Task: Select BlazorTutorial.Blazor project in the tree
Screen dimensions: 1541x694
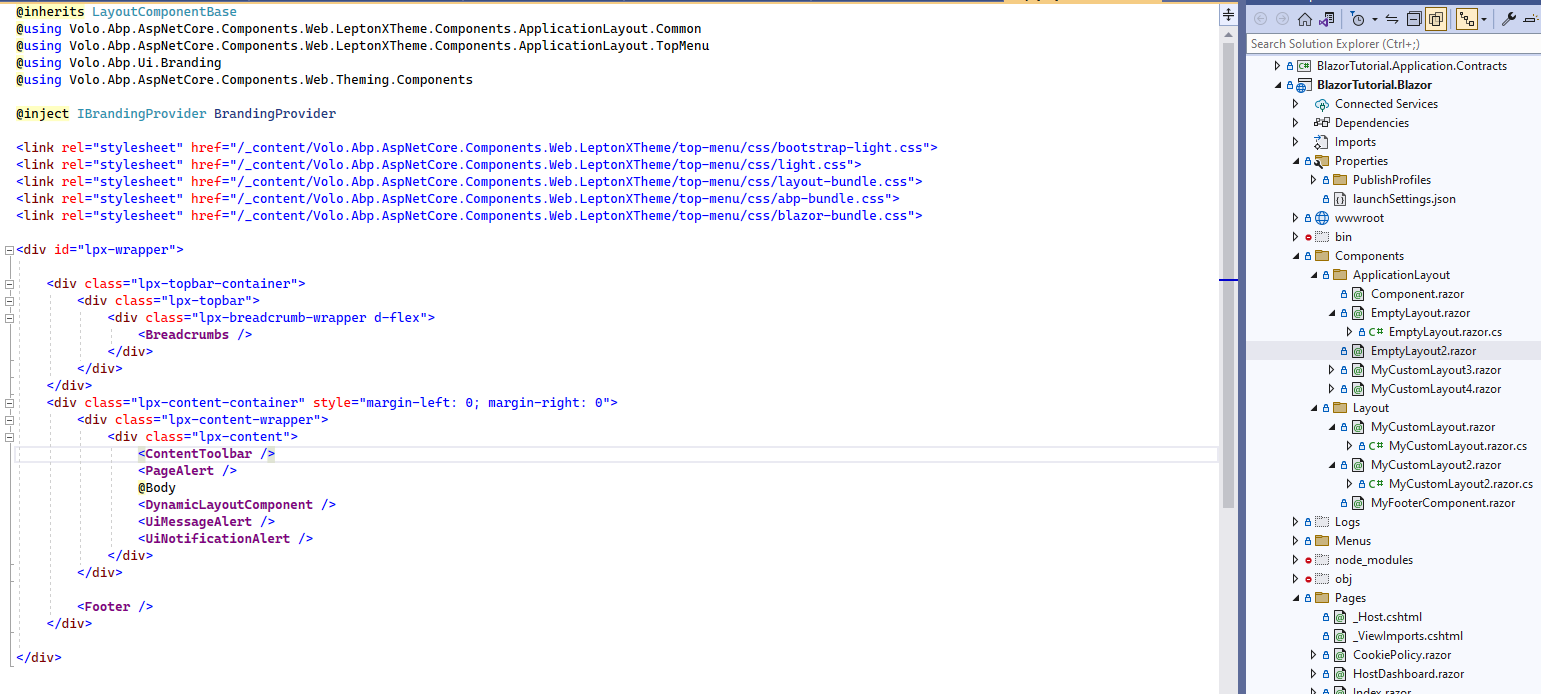Action: 1374,85
